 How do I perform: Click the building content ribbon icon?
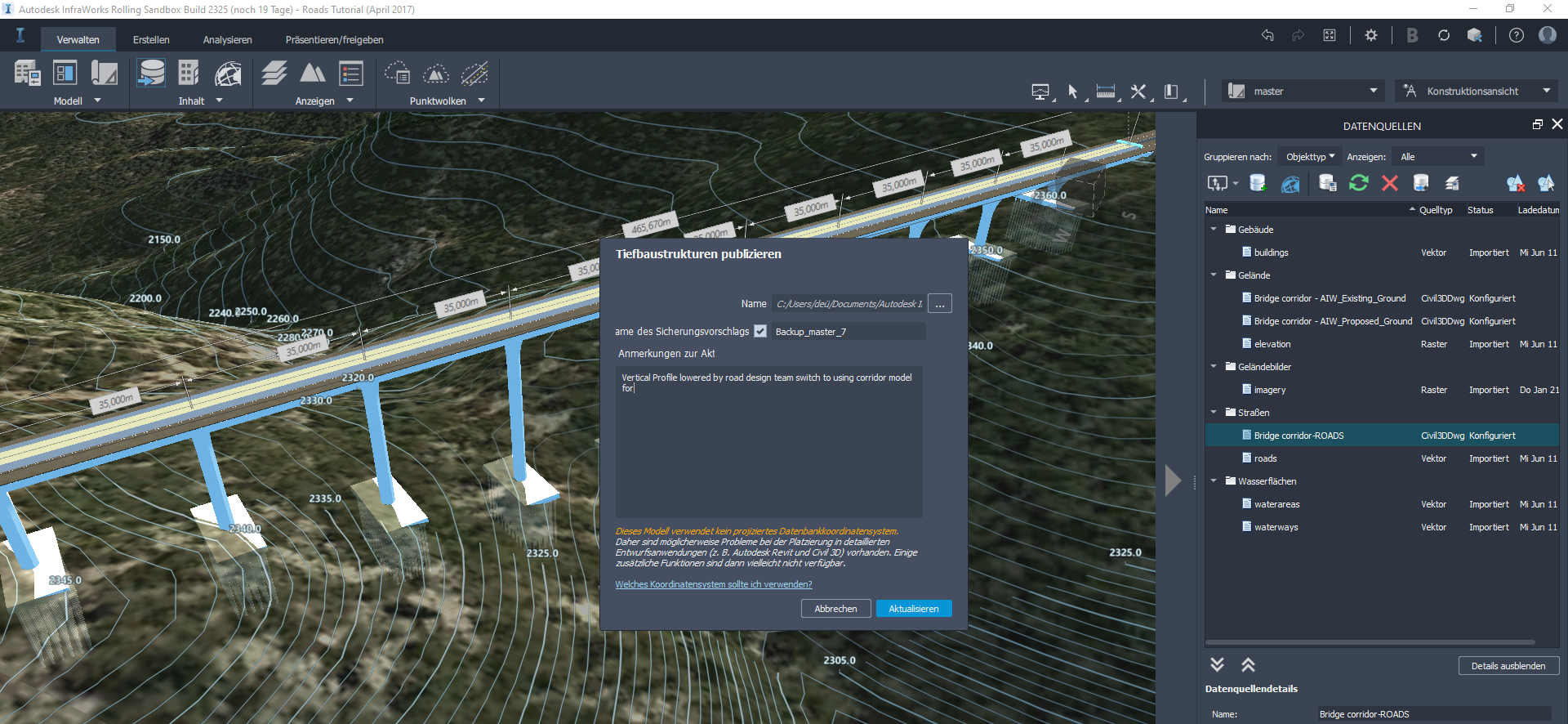(189, 74)
